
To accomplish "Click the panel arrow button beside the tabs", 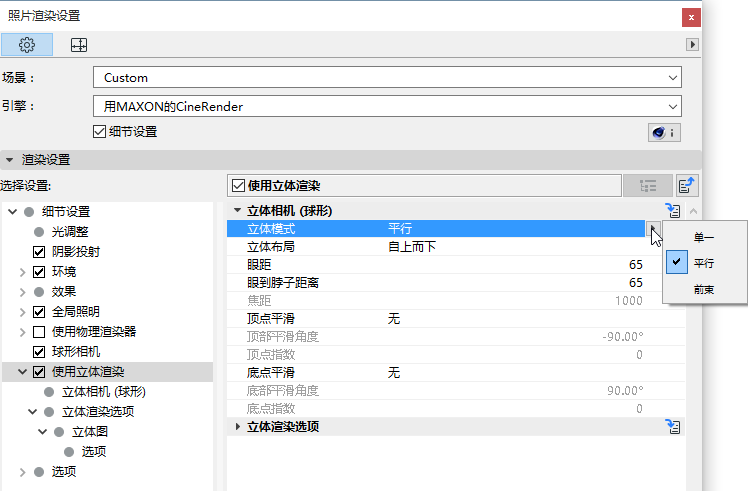I will click(x=692, y=44).
